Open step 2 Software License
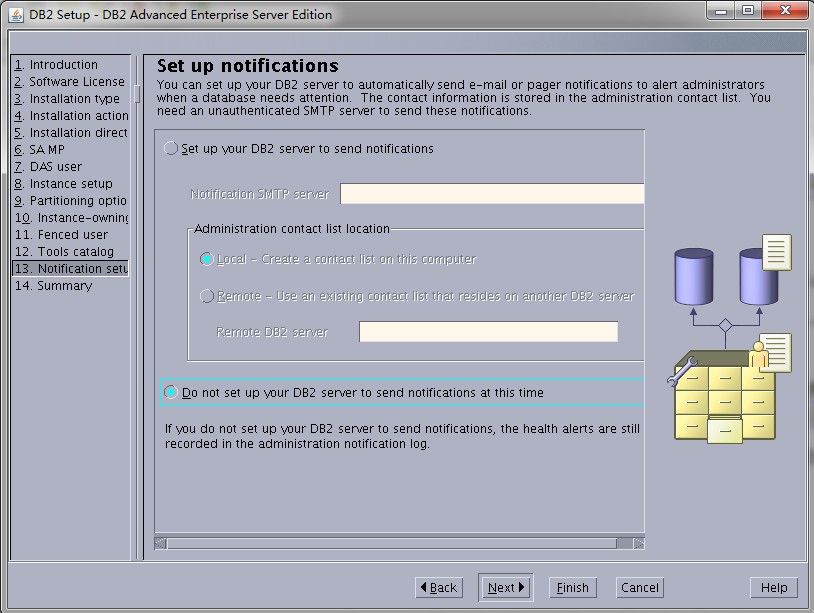The width and height of the screenshot is (814, 613). 70,82
